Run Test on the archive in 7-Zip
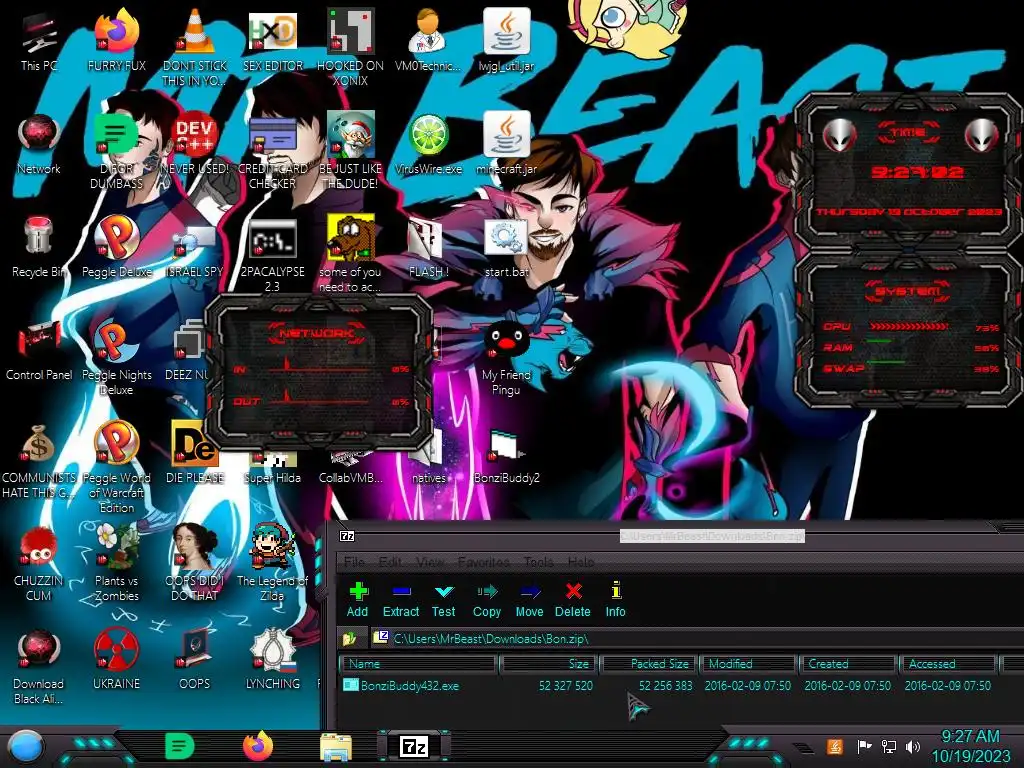Screen dimensions: 1024x768 443,600
